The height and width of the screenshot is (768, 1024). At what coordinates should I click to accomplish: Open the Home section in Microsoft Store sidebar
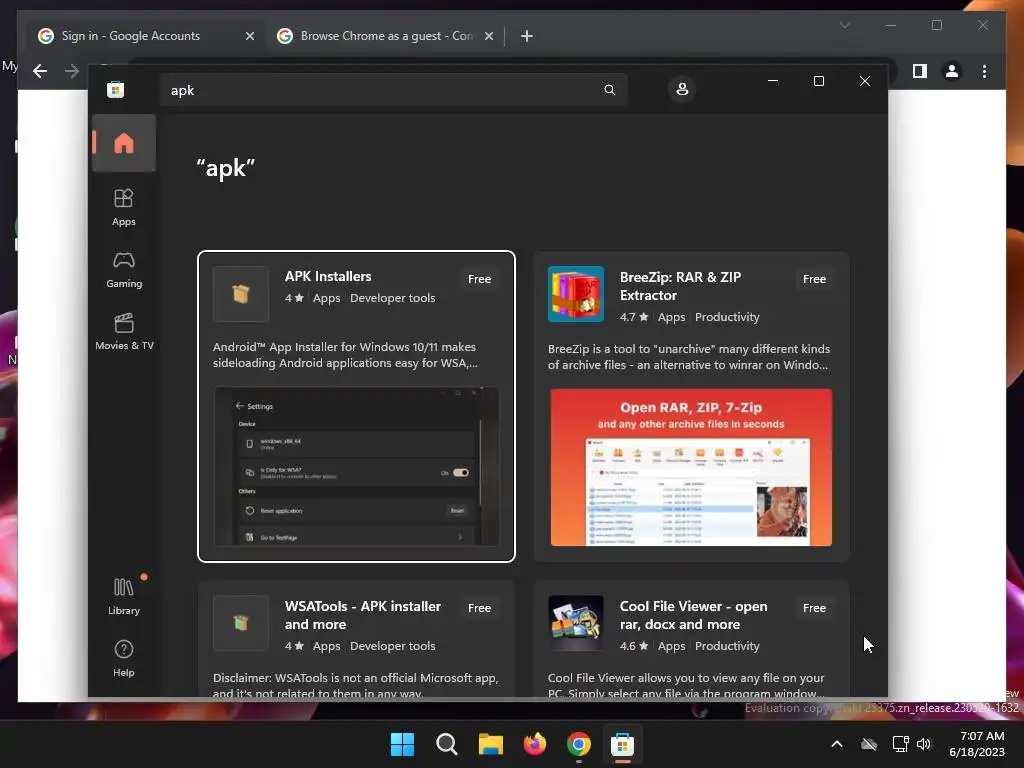coord(123,143)
